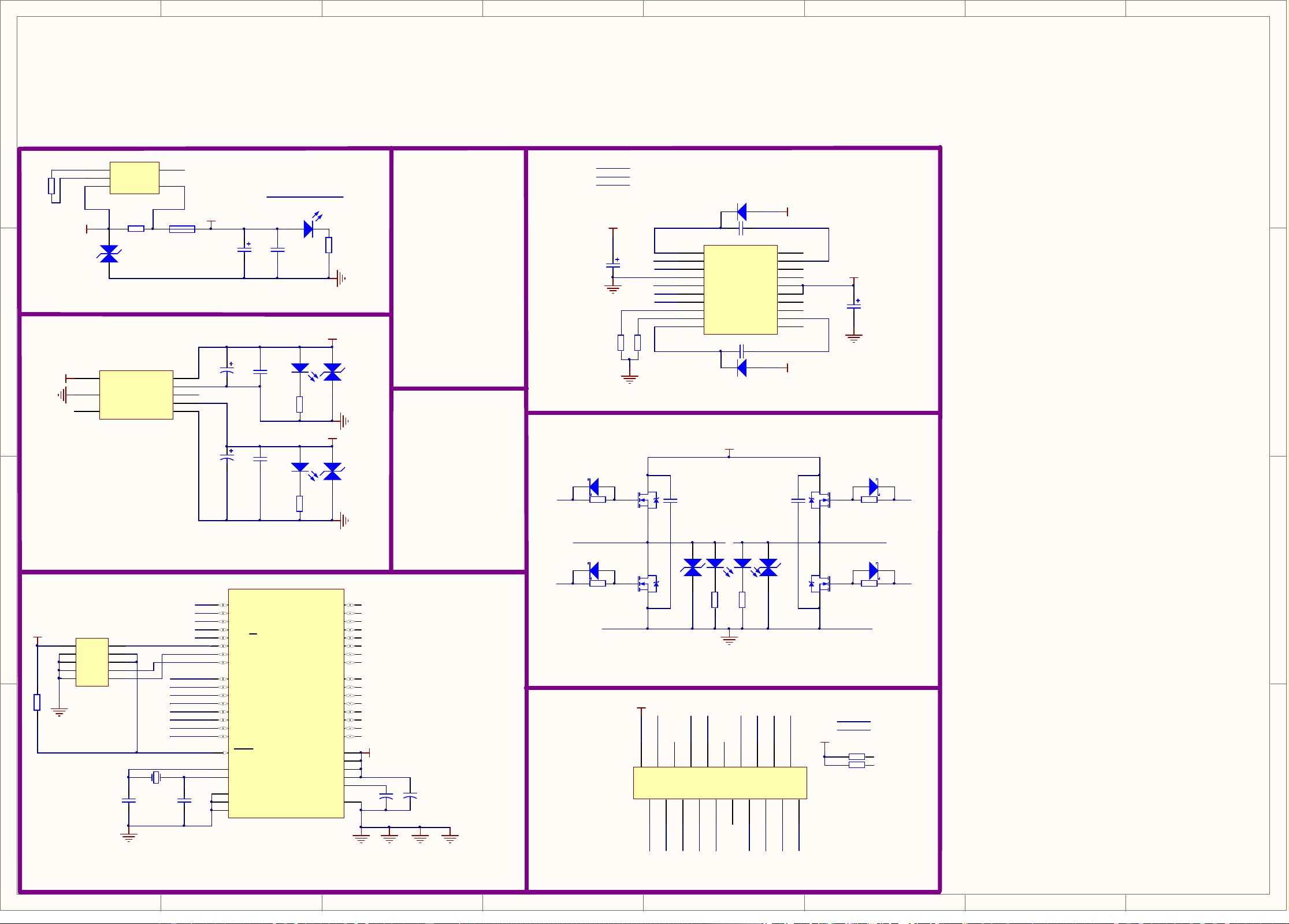This screenshot has width=1289, height=924.
Task: Select the large microcontroller block in bottom-left section
Action: coord(286,703)
